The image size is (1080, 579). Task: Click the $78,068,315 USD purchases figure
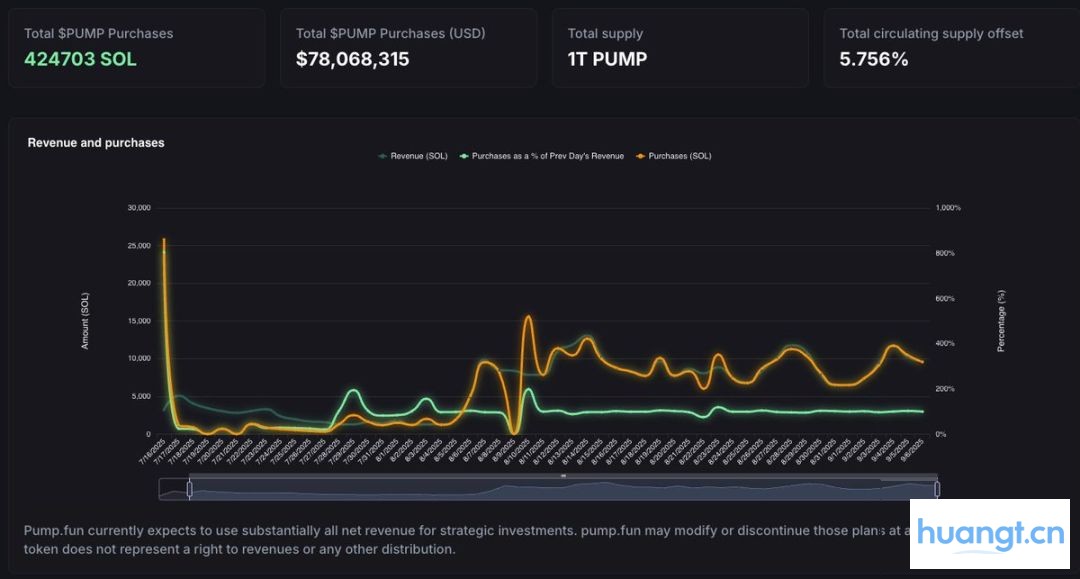(x=352, y=59)
